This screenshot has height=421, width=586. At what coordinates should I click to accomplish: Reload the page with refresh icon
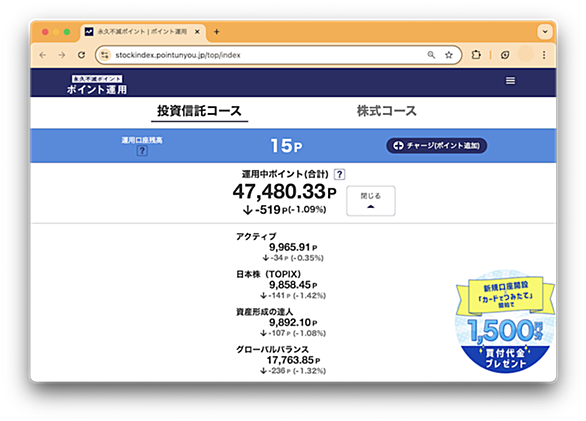(81, 55)
